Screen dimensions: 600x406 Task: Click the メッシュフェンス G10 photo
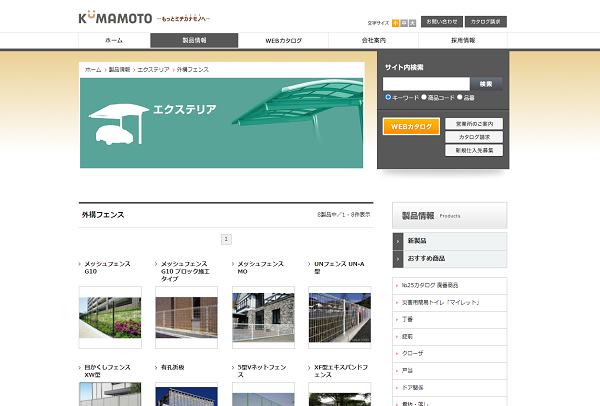click(x=110, y=318)
